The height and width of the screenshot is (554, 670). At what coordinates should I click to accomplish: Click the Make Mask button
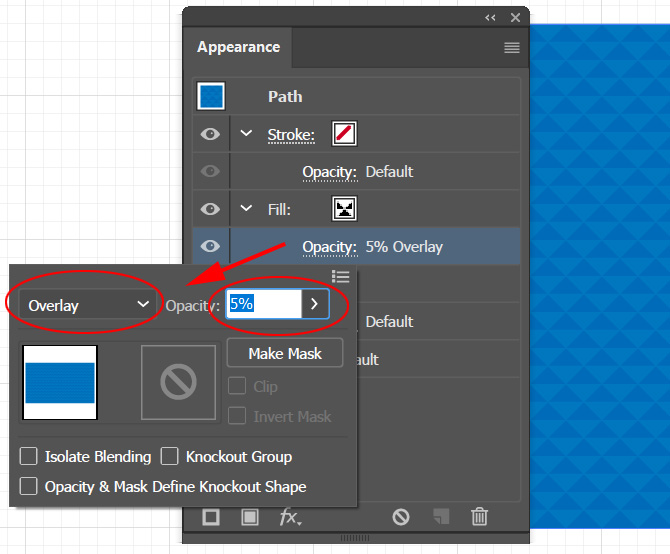tap(285, 353)
